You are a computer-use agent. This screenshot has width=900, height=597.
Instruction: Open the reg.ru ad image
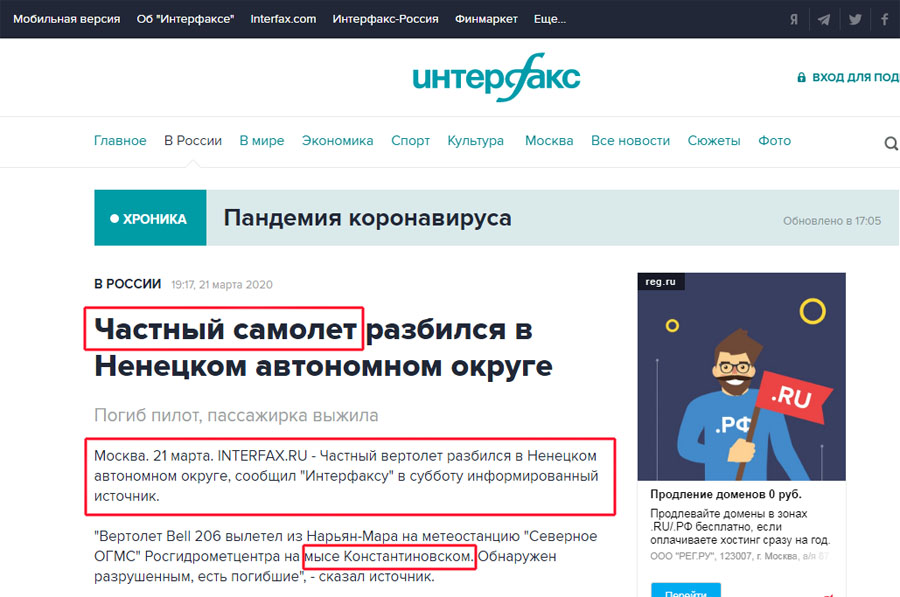[742, 377]
